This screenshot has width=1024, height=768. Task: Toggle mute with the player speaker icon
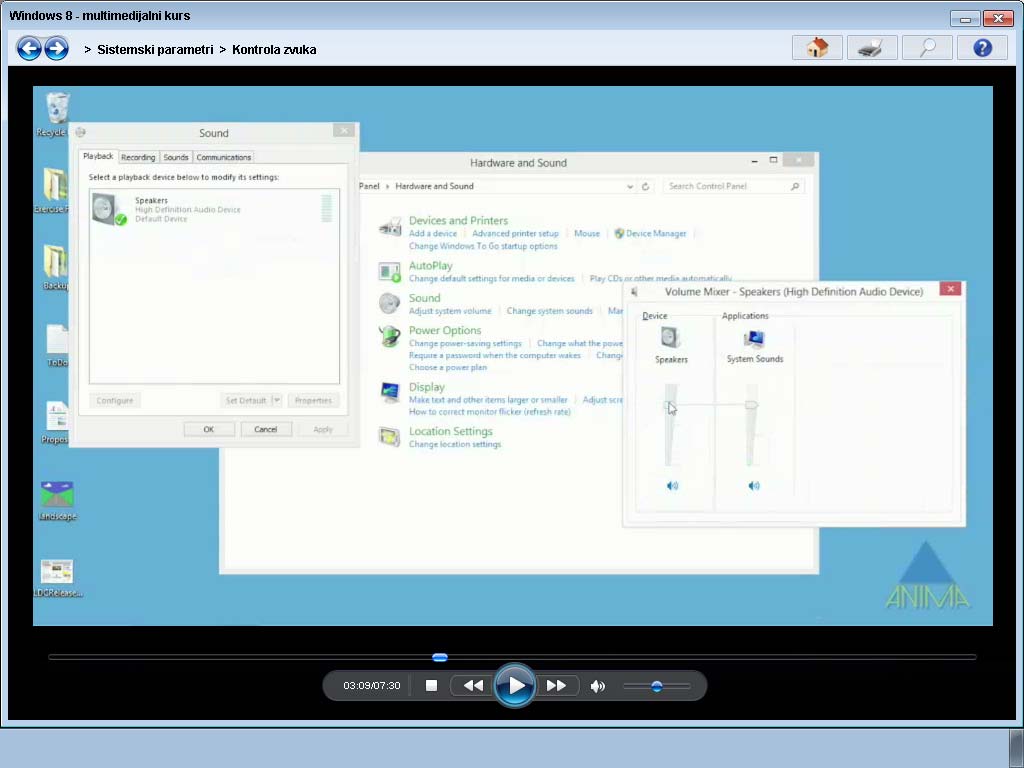598,685
